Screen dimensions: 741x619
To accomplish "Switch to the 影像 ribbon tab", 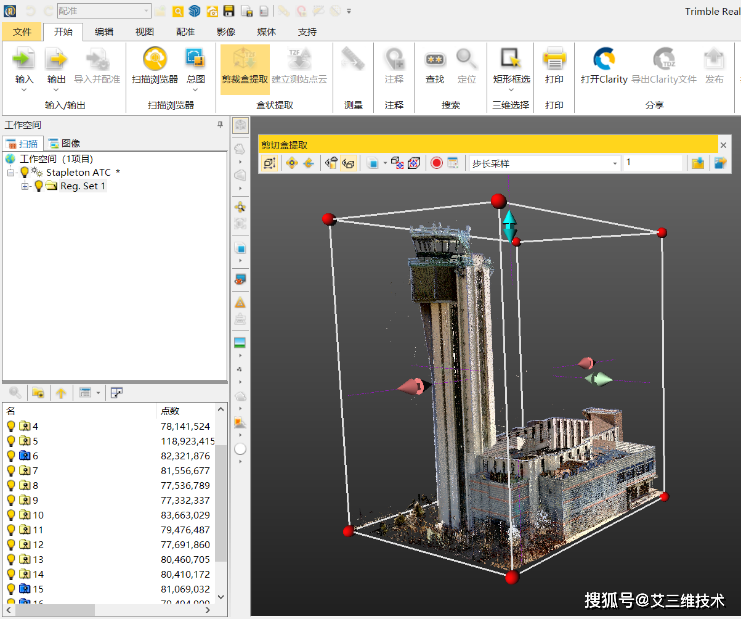I will tap(226, 32).
